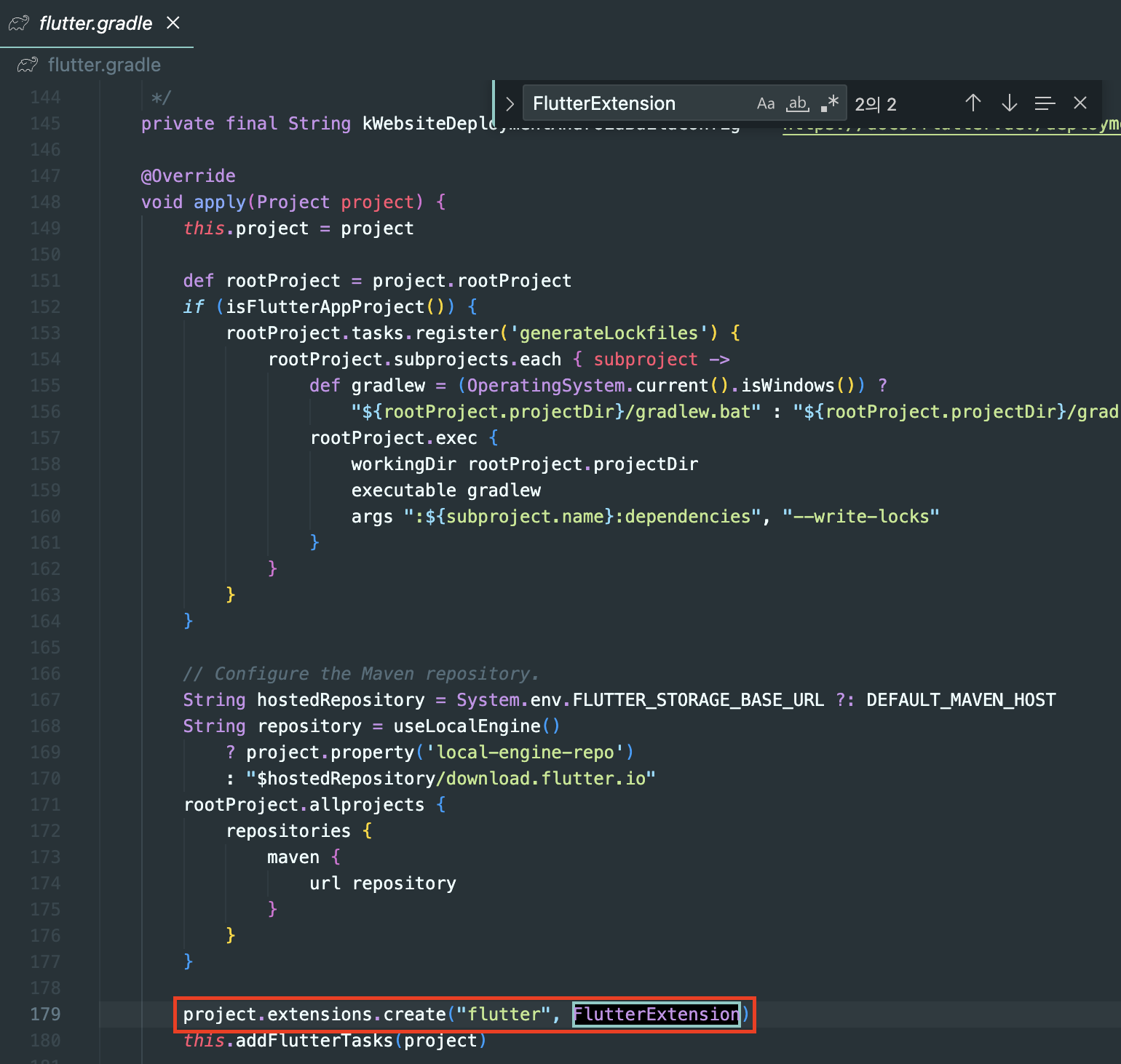Click "--write-locks" argument string
The width and height of the screenshot is (1121, 1064).
[861, 516]
